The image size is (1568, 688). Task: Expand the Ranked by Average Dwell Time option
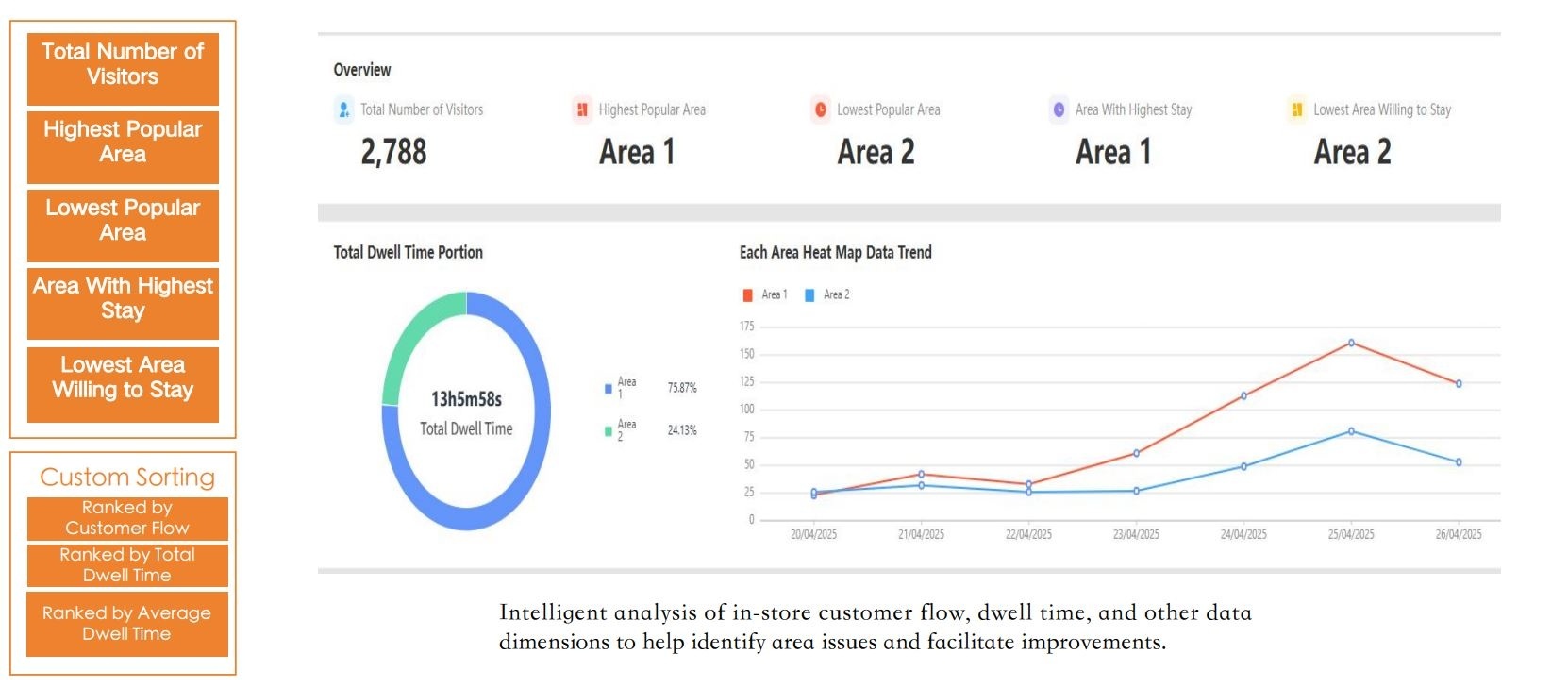(x=127, y=623)
